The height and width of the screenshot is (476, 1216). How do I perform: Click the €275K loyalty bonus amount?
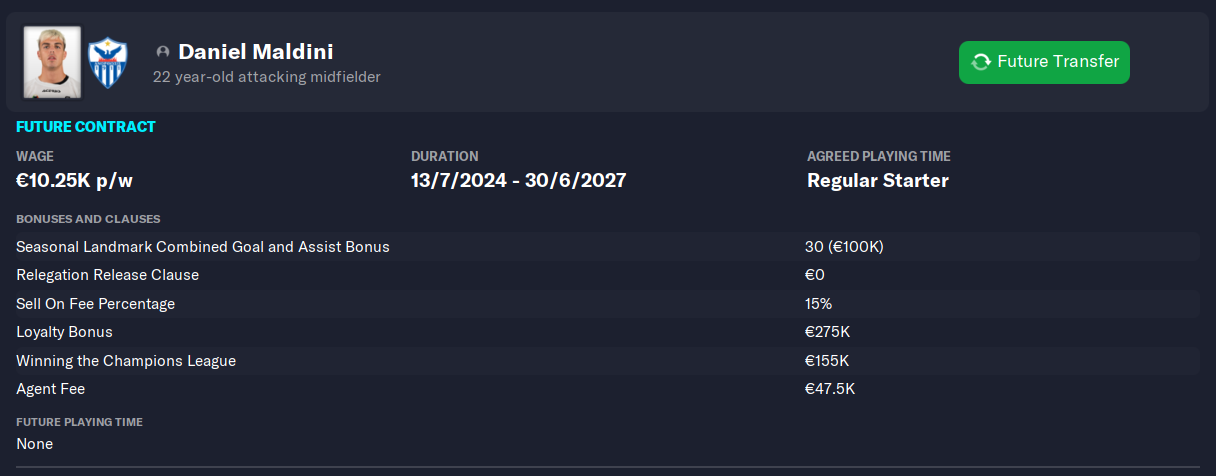(827, 332)
